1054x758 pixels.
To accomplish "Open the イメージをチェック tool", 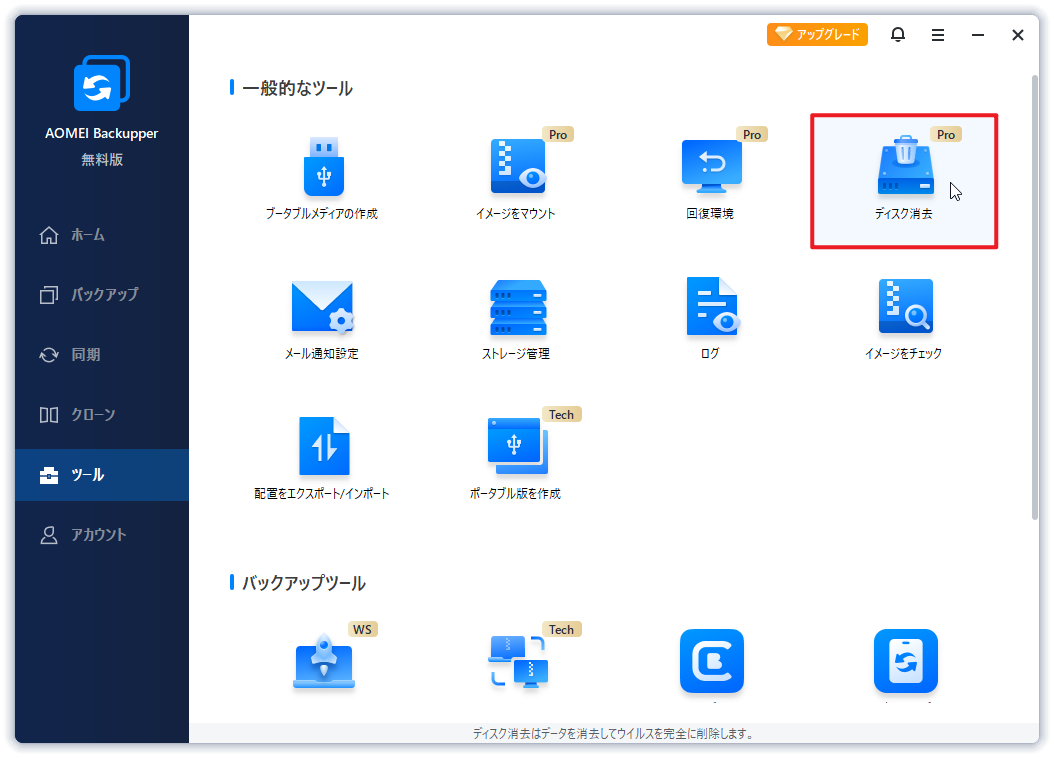I will (904, 321).
